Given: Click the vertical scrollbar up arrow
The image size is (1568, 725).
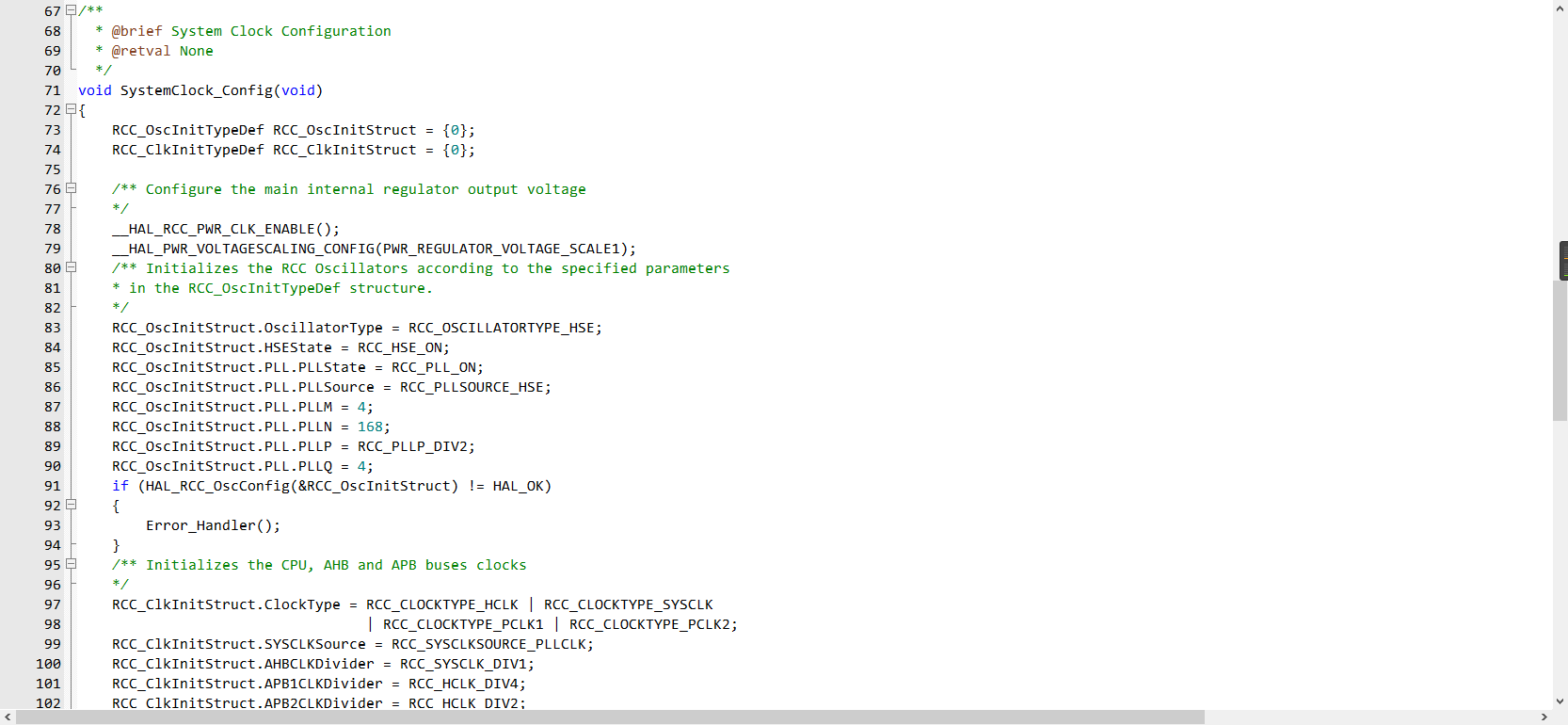Looking at the screenshot, I should click(x=1560, y=8).
